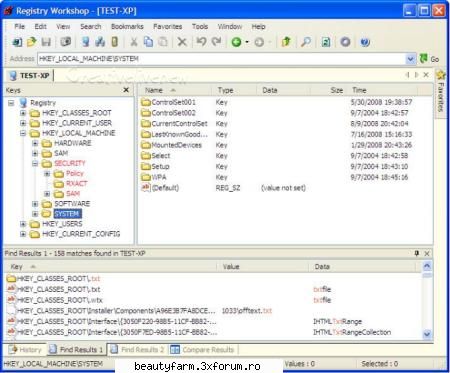The width and height of the screenshot is (450, 373).
Task: Click the Redo arrow icon
Action: (x=217, y=42)
